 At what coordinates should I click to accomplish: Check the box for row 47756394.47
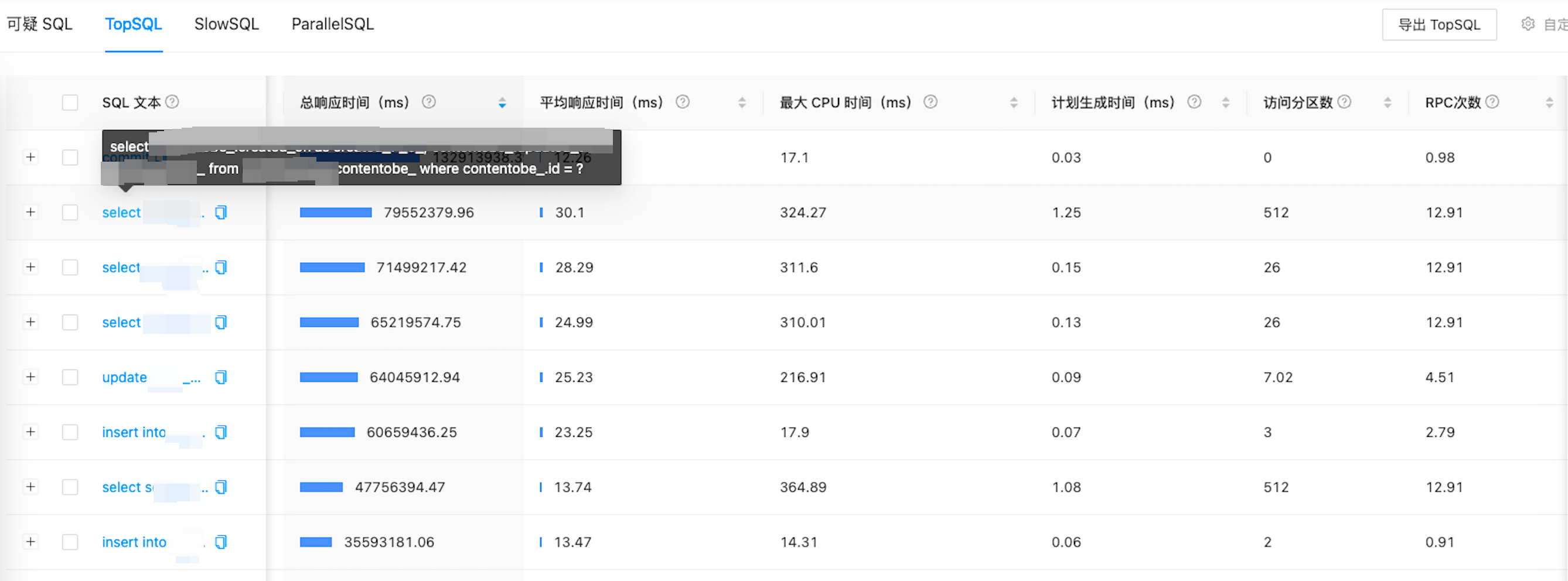click(x=70, y=487)
